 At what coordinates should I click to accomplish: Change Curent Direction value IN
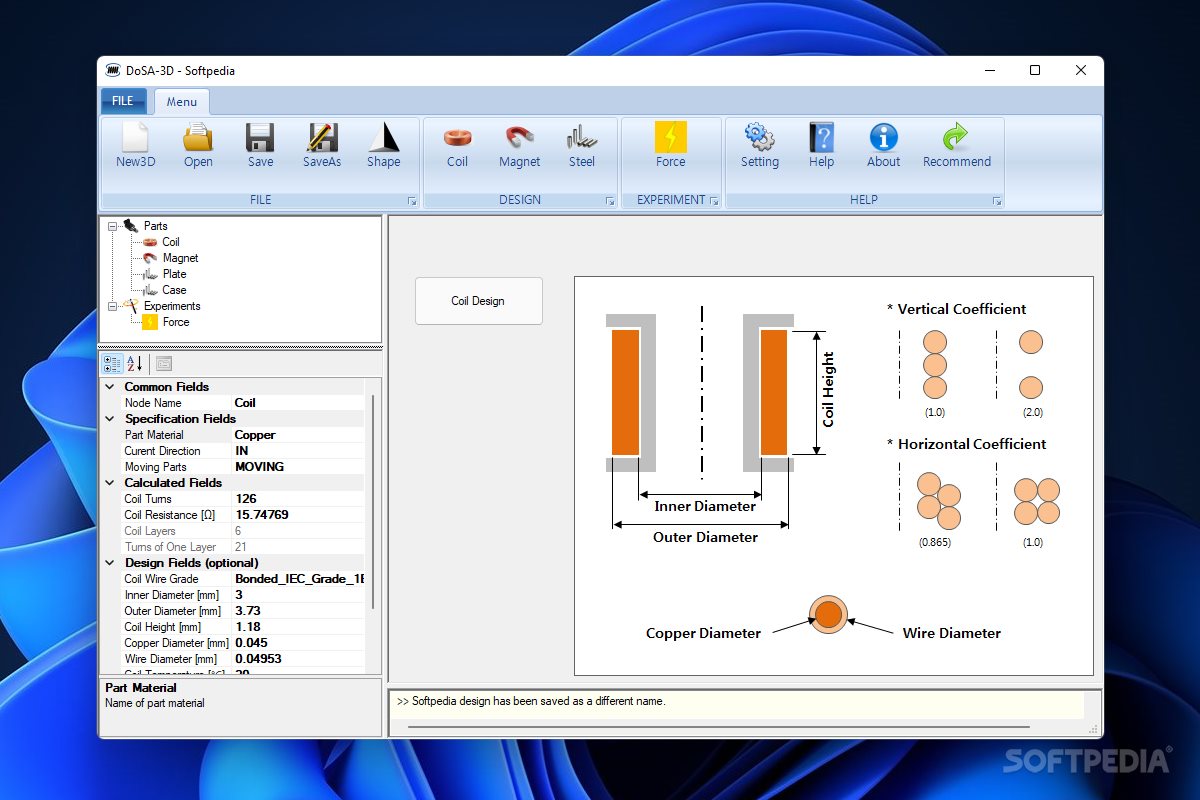tap(299, 451)
